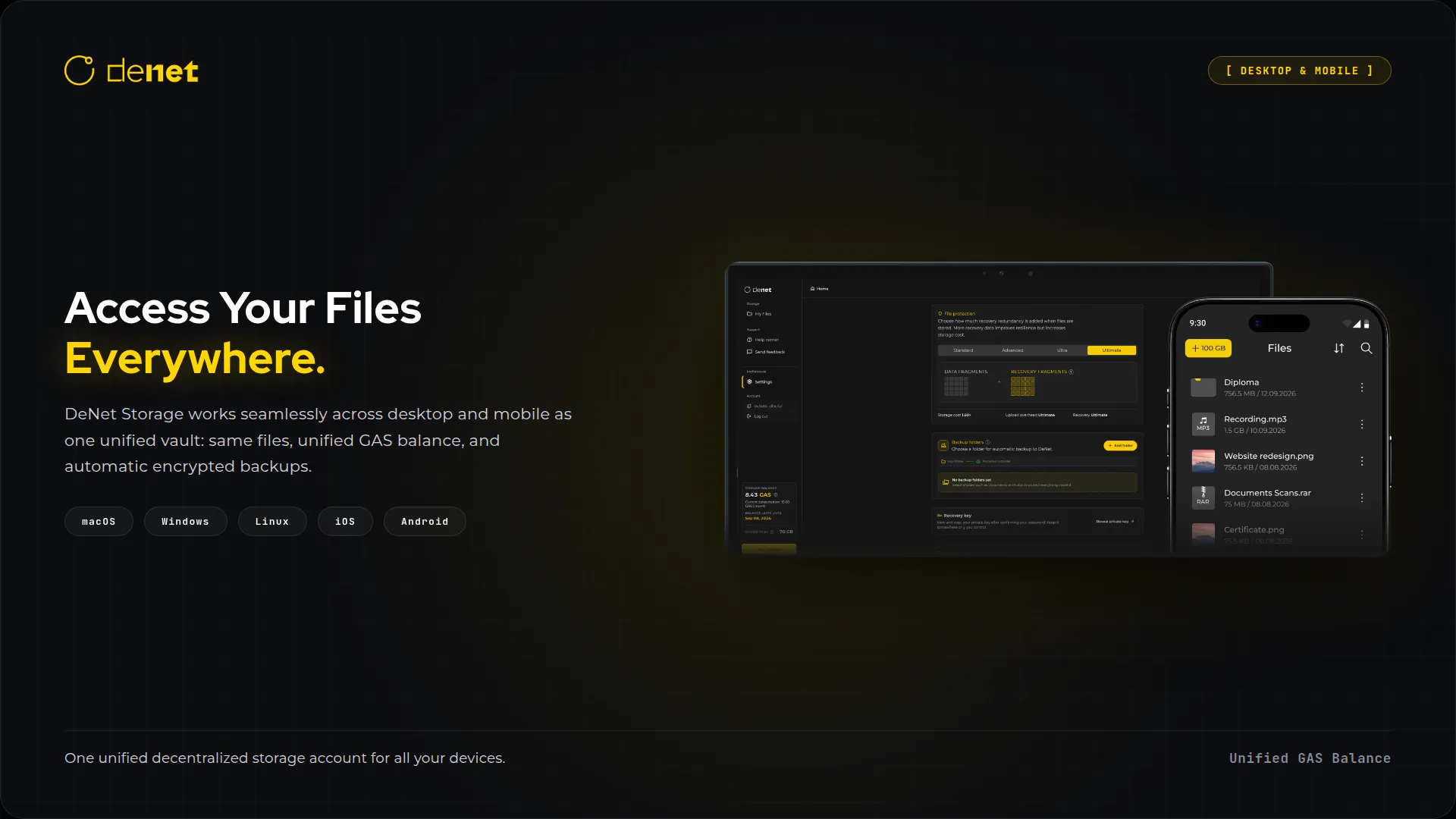Click Backup folders info icon
Viewport: 1456px width, 819px height.
coord(987,442)
